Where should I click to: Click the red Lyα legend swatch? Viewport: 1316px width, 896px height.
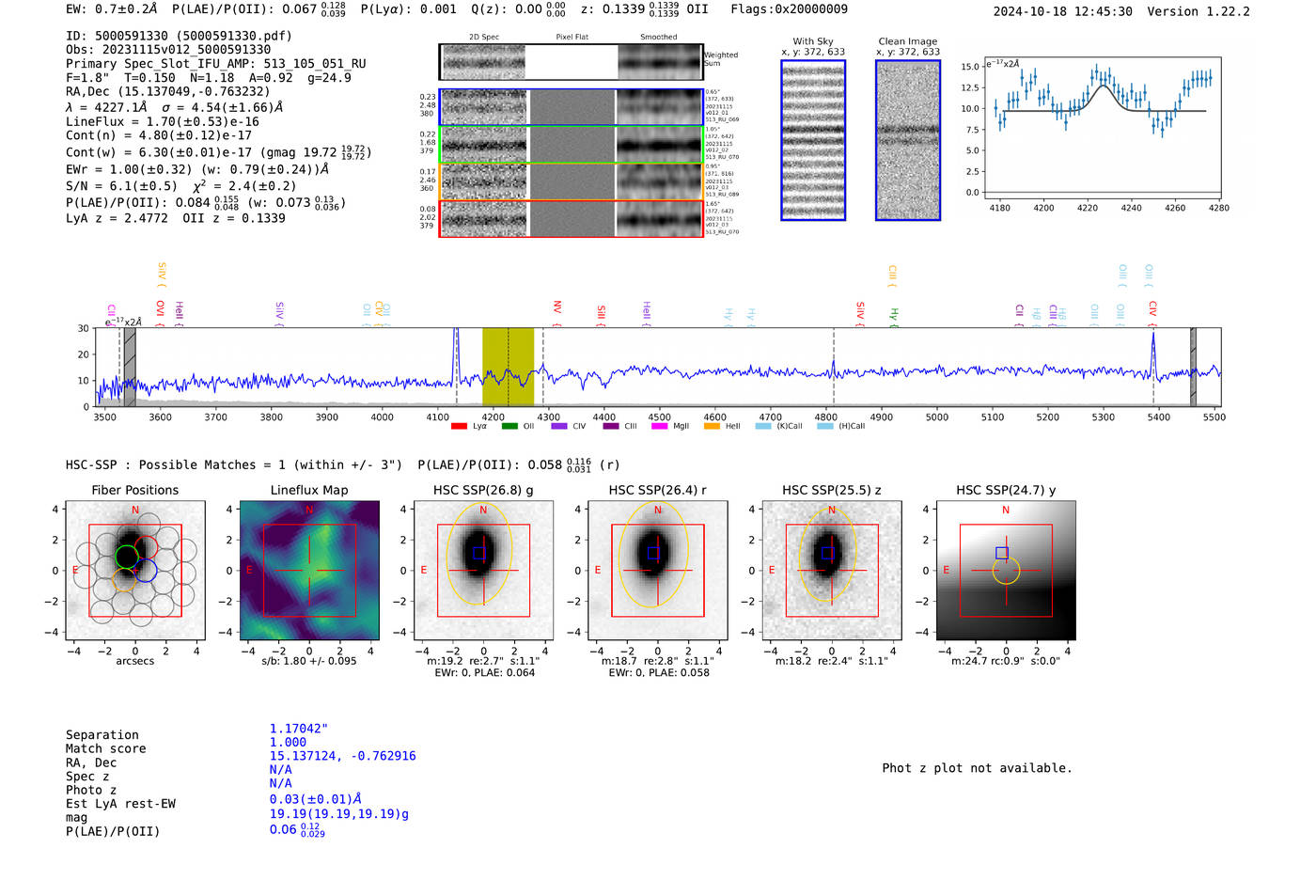coord(459,426)
